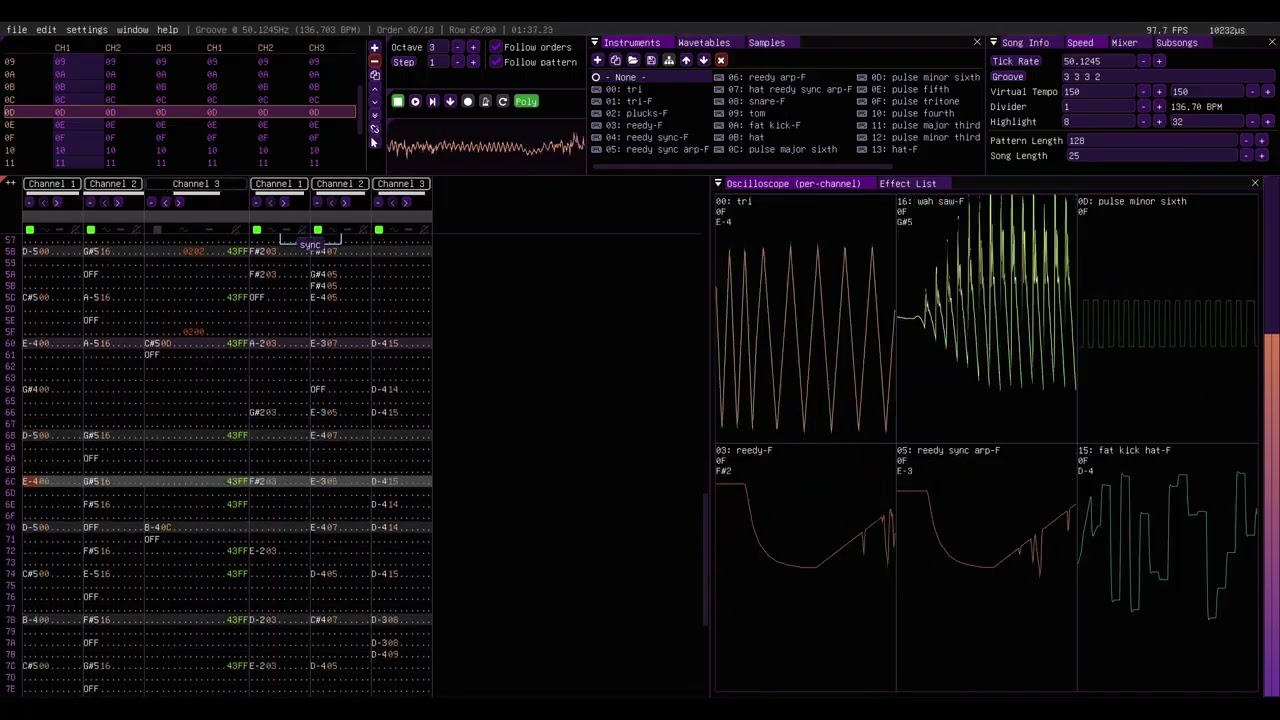Screen dimensions: 1280x720
Task: Stop playback with the green stop button
Action: click(398, 101)
